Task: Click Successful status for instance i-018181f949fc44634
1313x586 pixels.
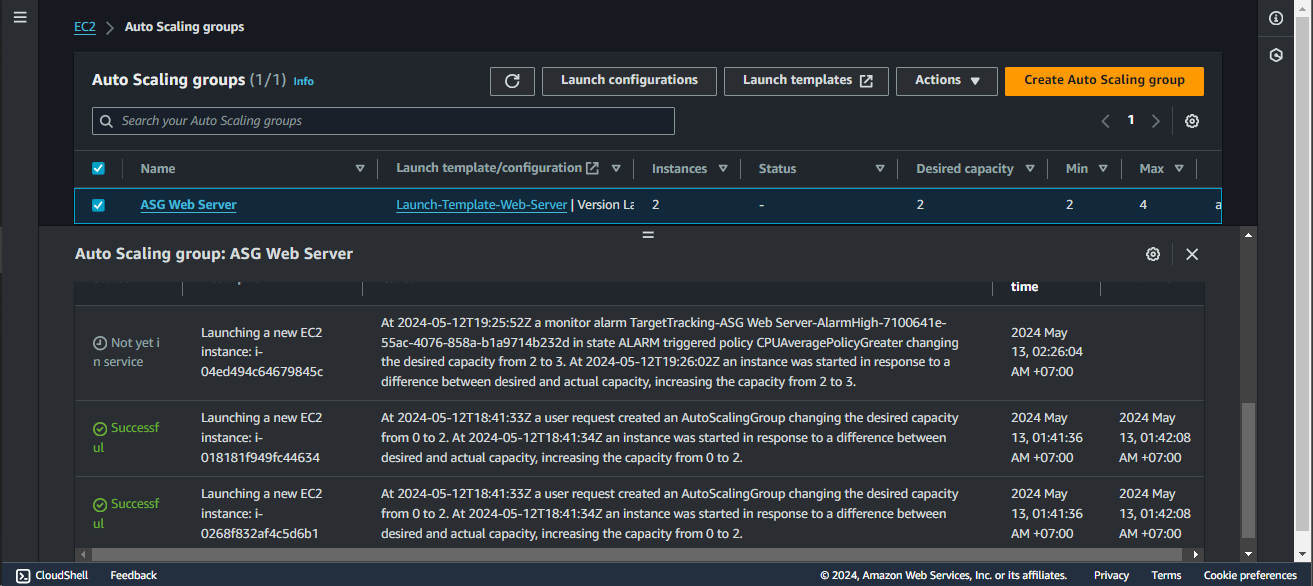Action: [x=126, y=438]
